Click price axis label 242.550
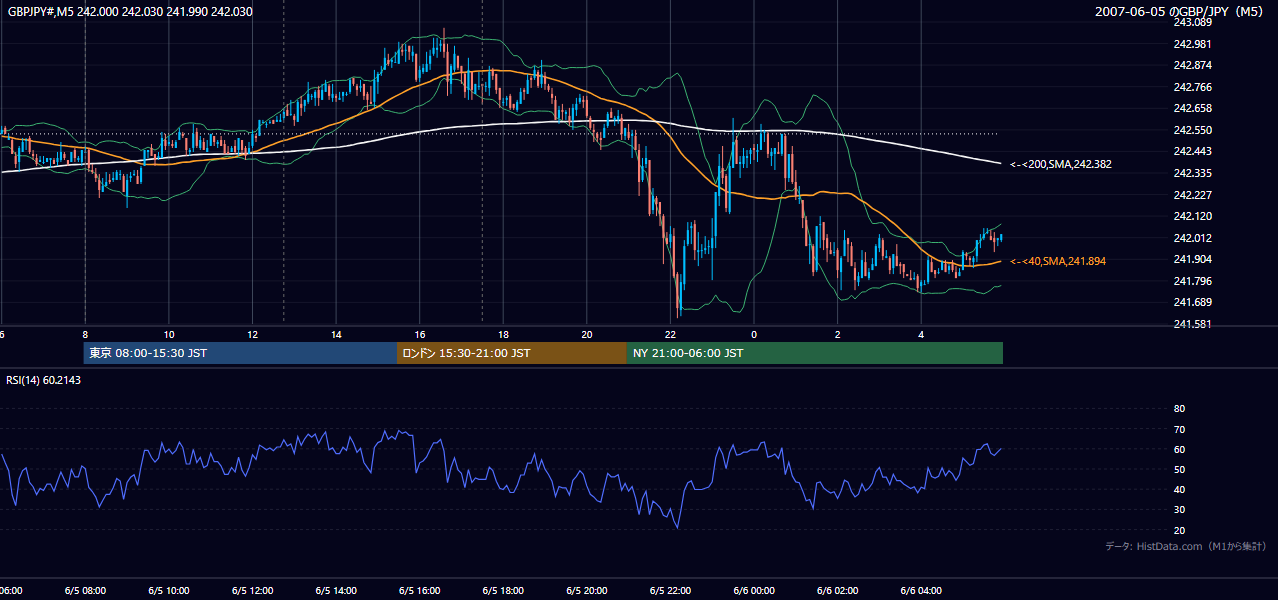This screenshot has height=600, width=1278. [1191, 130]
